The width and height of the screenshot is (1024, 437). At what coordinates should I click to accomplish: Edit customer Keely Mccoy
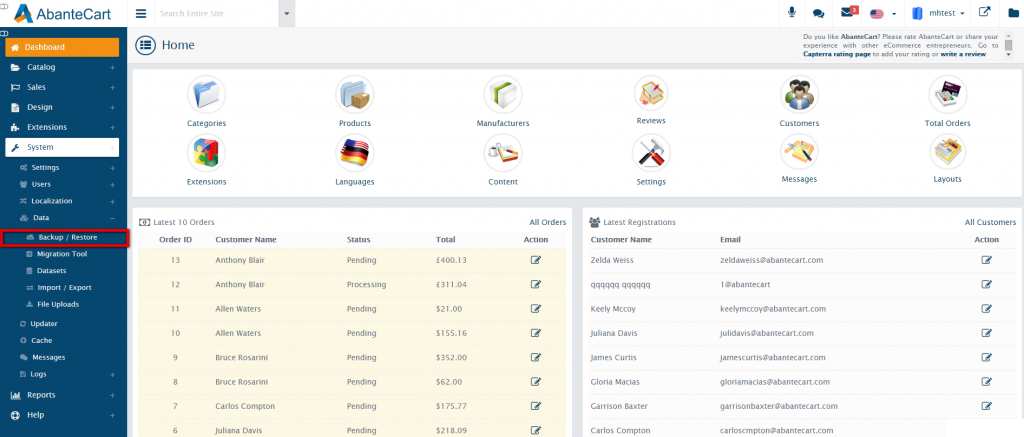986,309
